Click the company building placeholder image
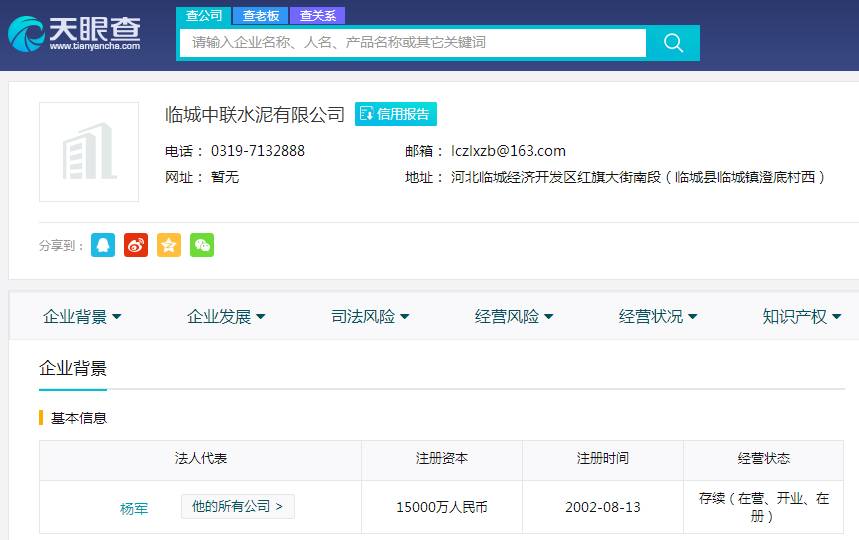Screen dimensions: 859x540 point(89,152)
